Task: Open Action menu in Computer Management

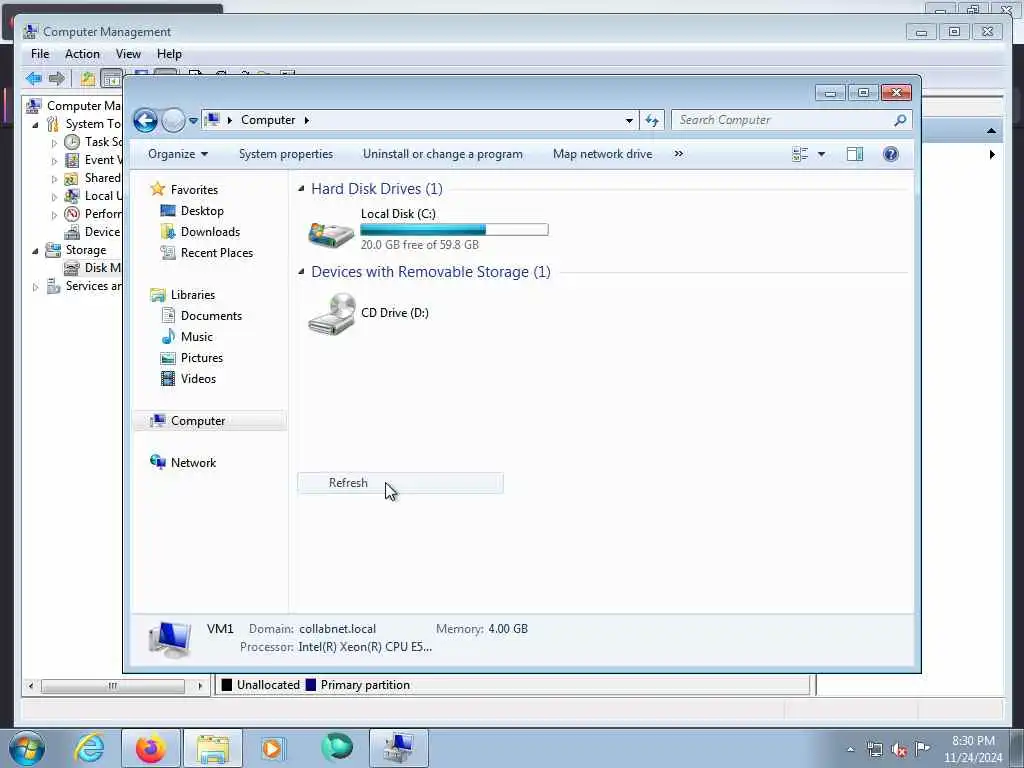Action: [x=82, y=54]
